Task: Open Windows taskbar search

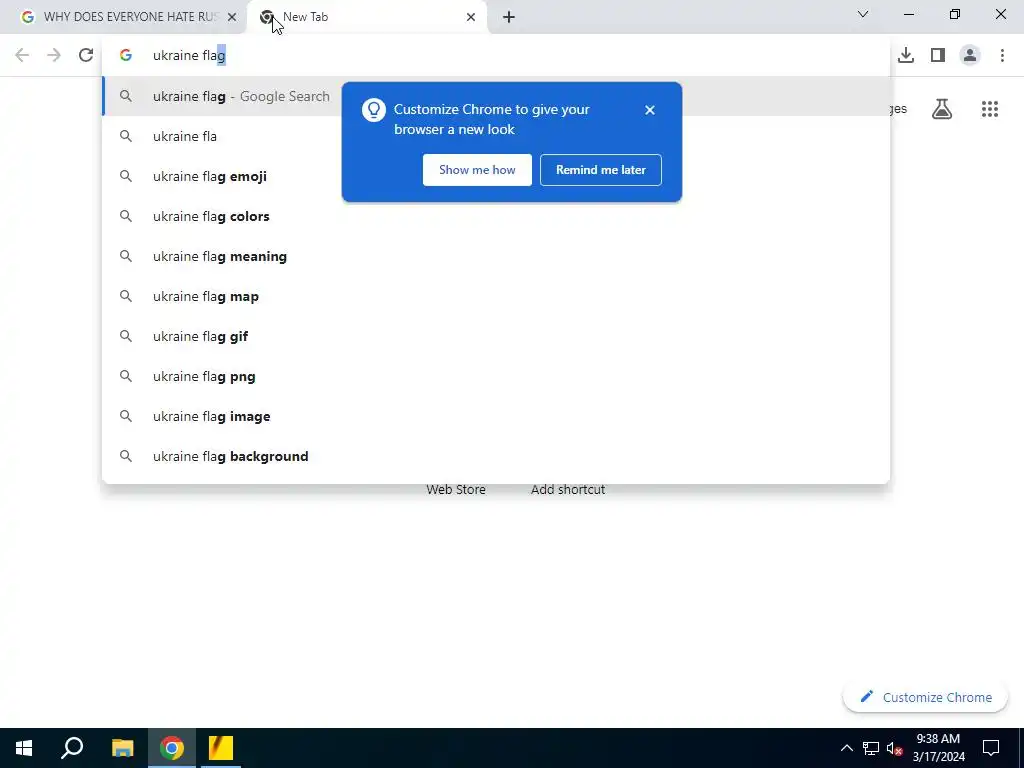Action: click(72, 748)
